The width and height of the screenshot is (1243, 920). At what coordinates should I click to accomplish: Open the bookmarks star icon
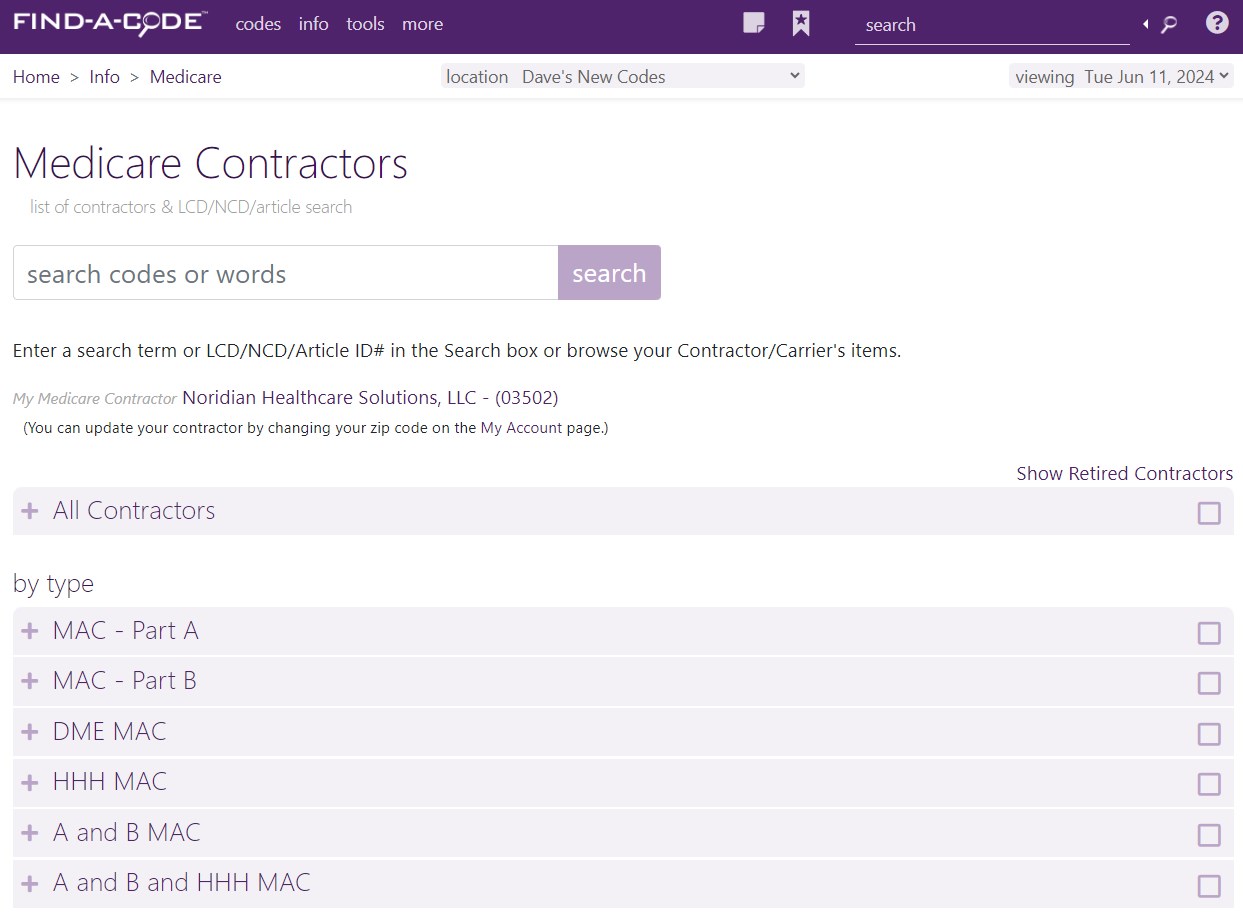pos(801,23)
